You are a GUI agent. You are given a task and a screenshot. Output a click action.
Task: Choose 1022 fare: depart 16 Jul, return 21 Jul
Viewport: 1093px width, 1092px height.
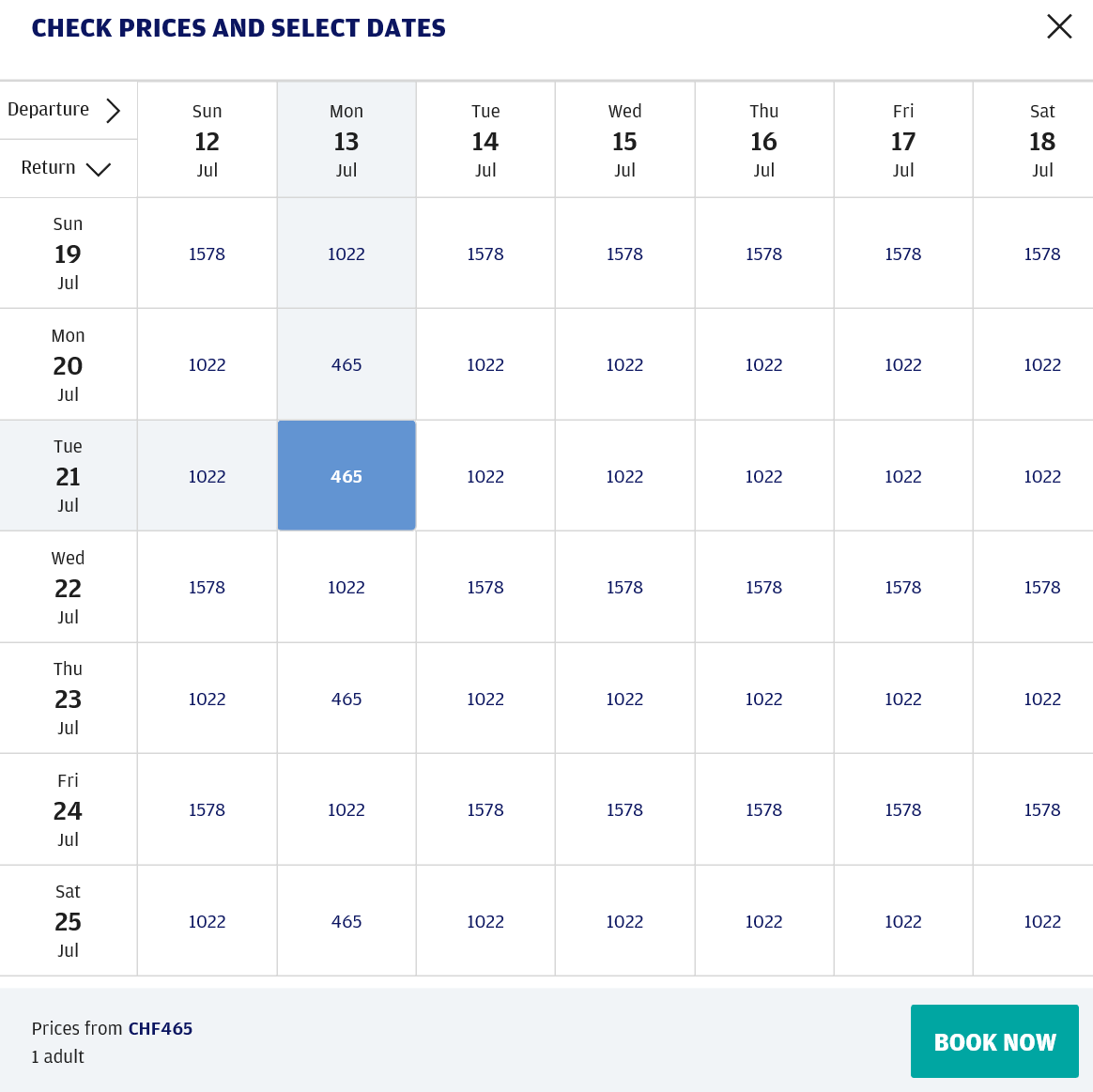(764, 476)
